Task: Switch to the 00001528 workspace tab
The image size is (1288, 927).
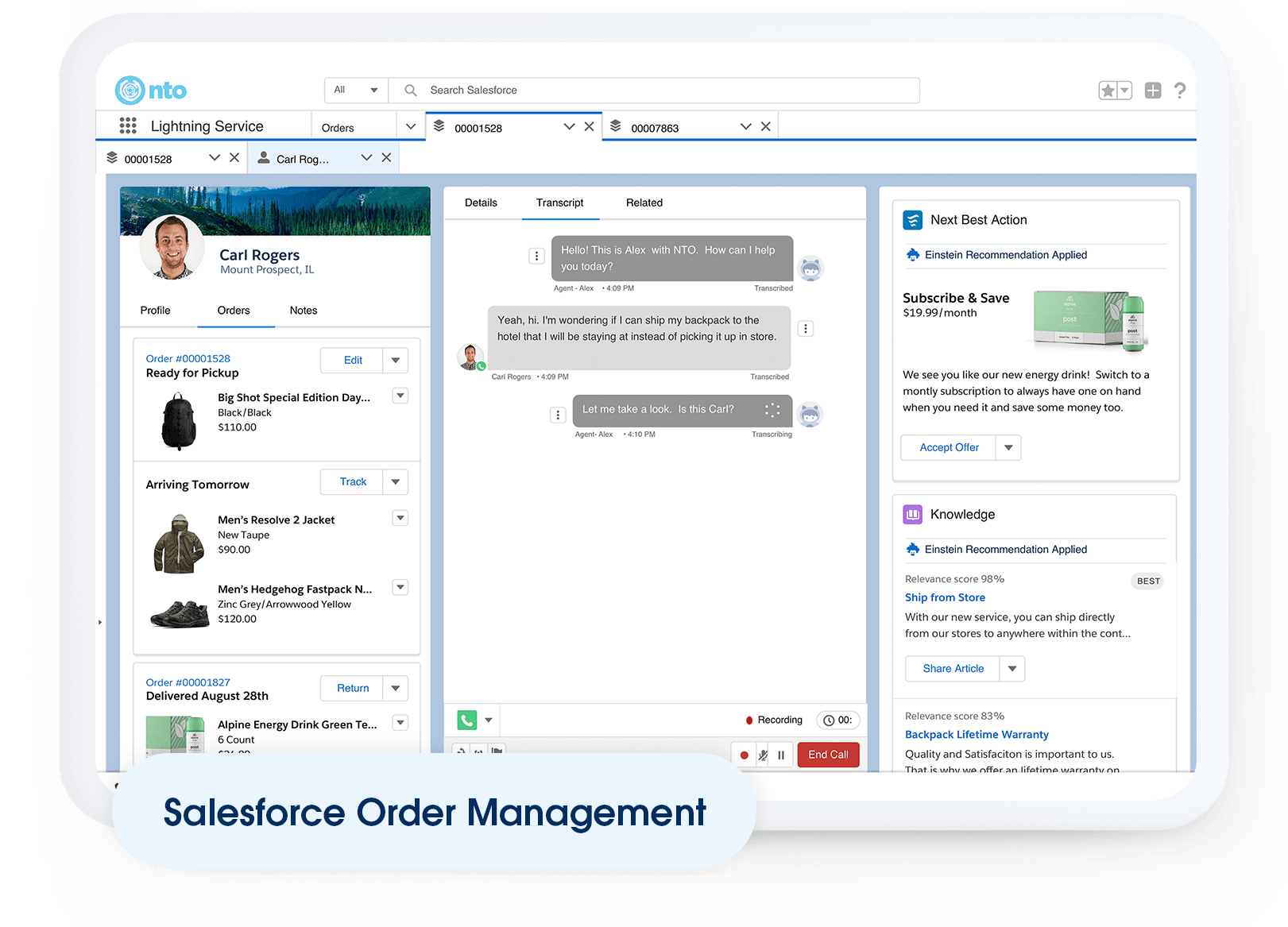Action: pos(478,128)
